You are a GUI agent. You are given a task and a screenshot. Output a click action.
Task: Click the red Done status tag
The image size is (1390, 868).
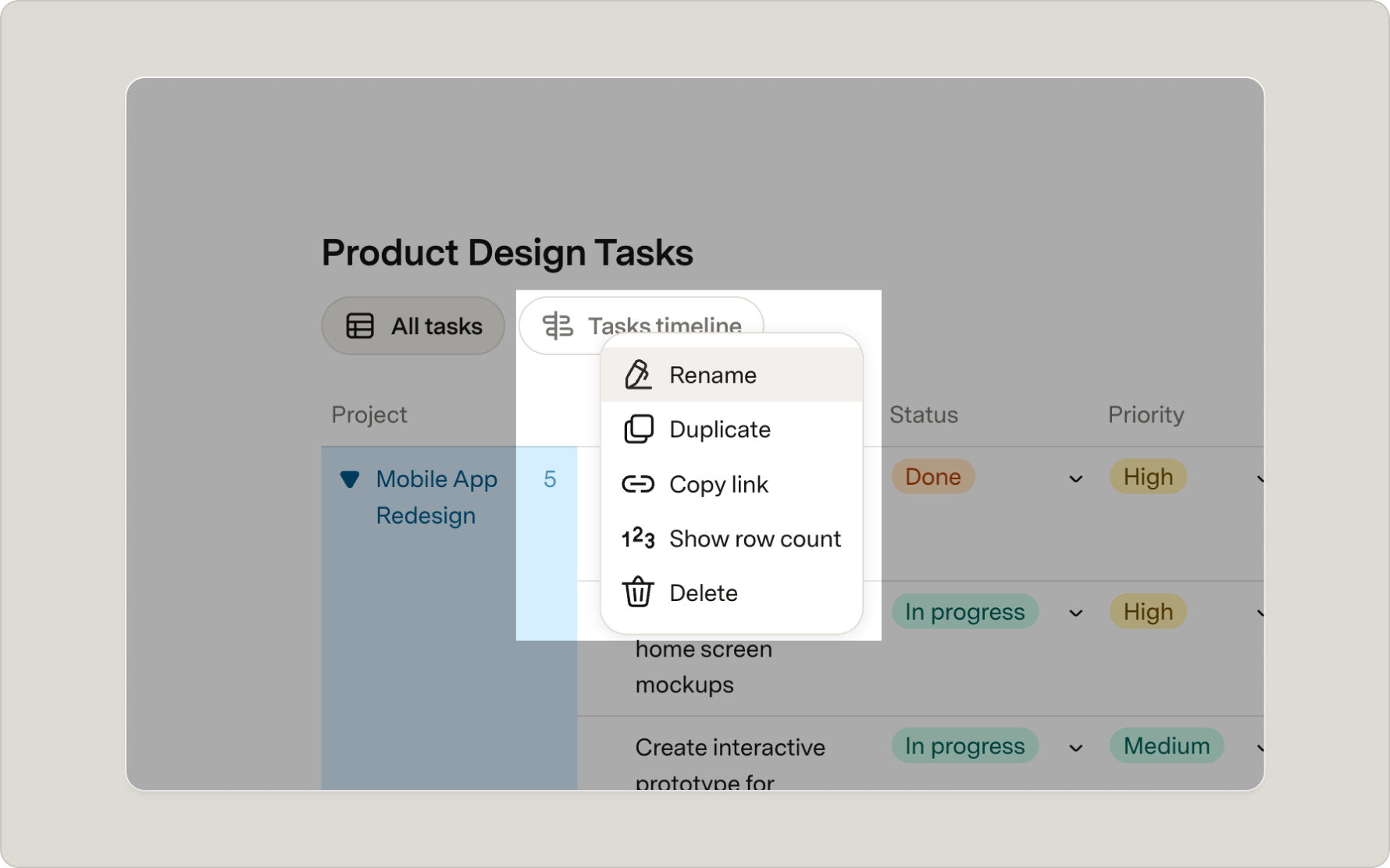click(x=933, y=477)
